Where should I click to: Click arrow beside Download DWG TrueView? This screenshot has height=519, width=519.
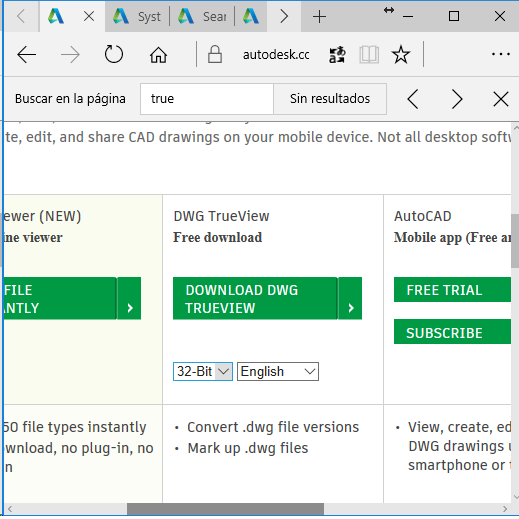click(350, 298)
